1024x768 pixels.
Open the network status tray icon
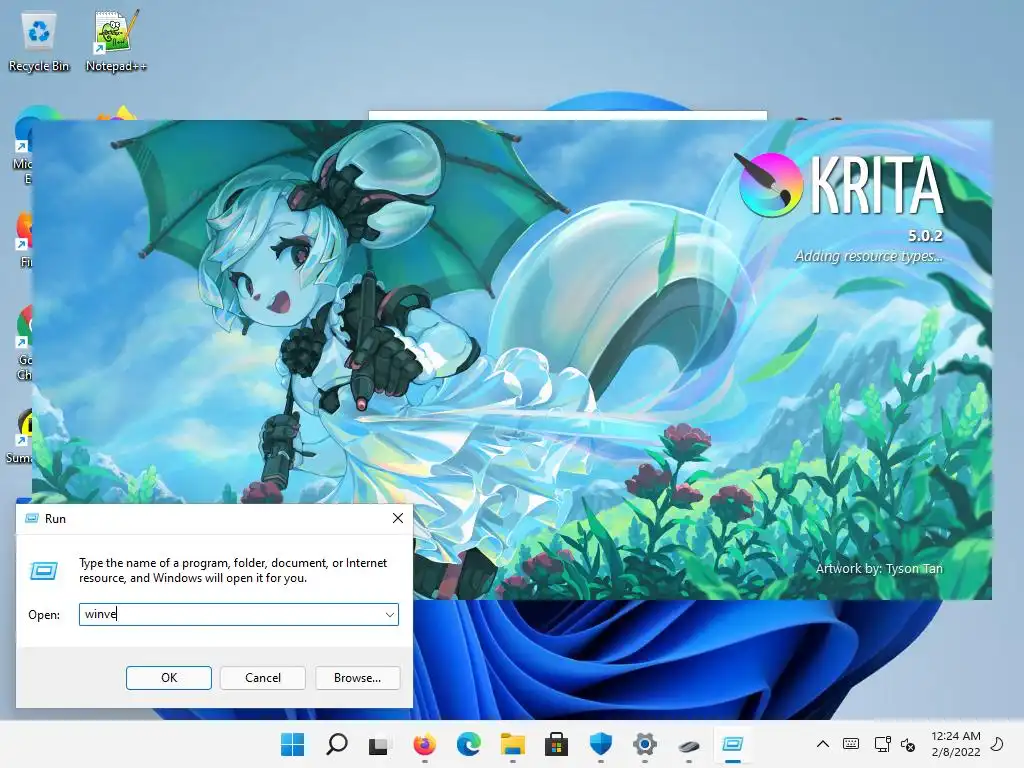(882, 744)
